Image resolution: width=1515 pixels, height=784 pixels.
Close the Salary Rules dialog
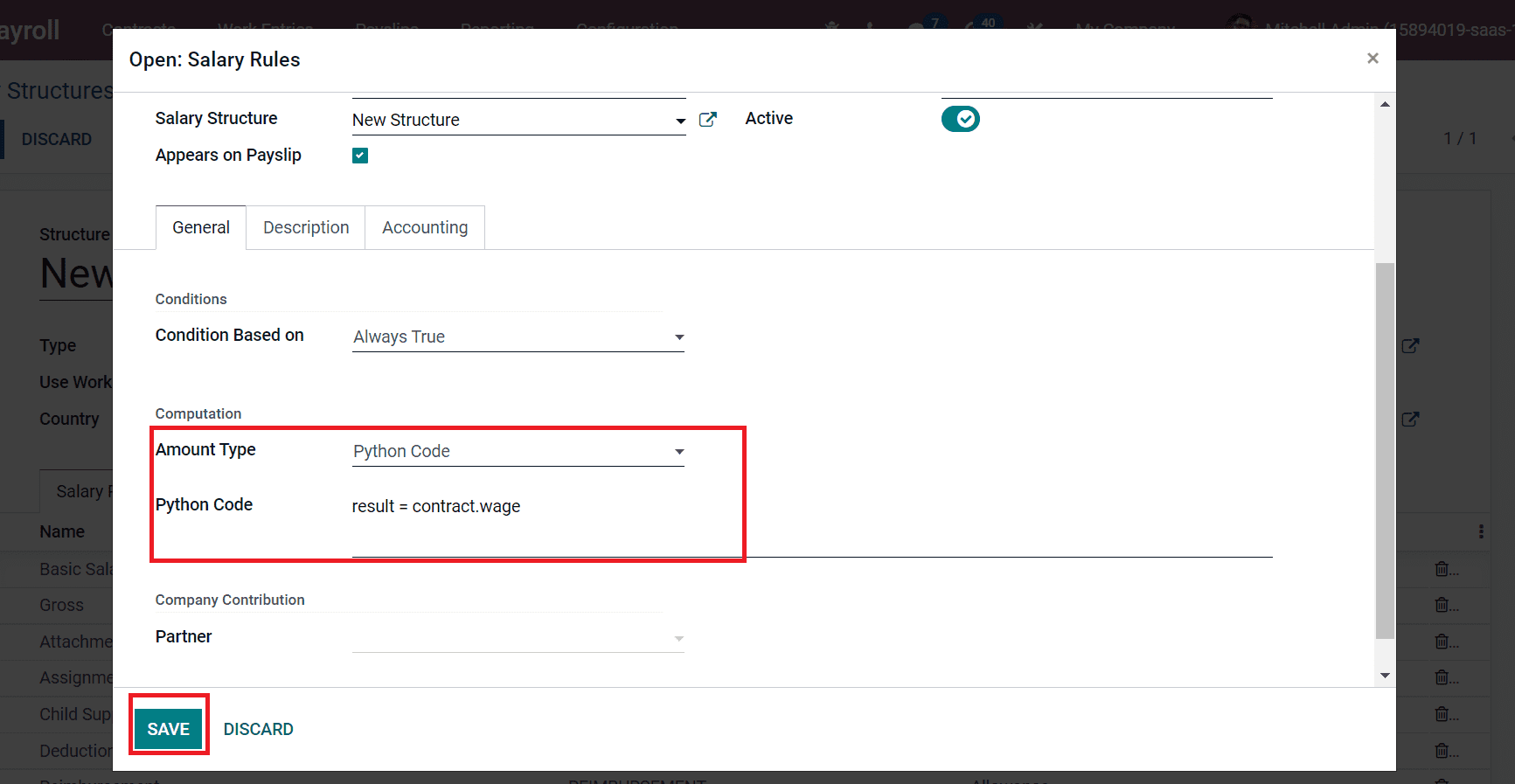click(x=1373, y=59)
